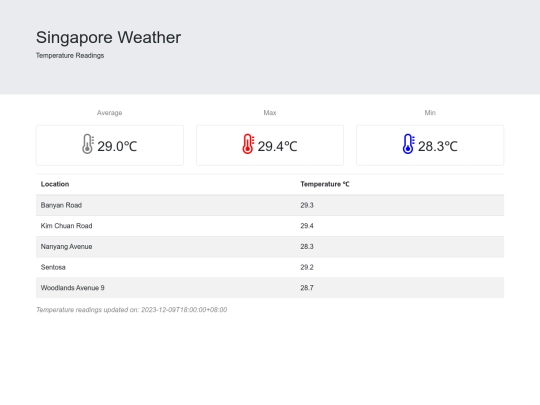This screenshot has width=540, height=405.
Task: Click the Singapore Weather heading
Action: tap(108, 37)
